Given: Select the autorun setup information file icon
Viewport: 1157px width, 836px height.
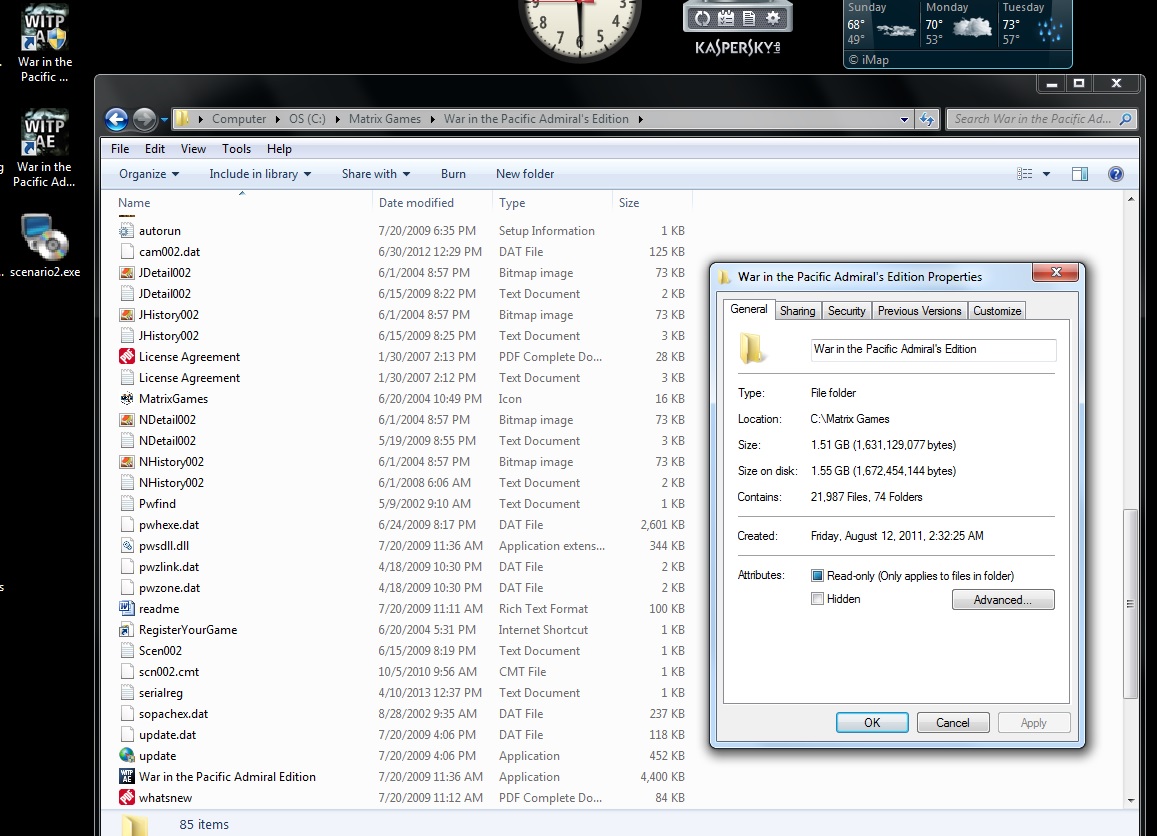Looking at the screenshot, I should click(127, 231).
